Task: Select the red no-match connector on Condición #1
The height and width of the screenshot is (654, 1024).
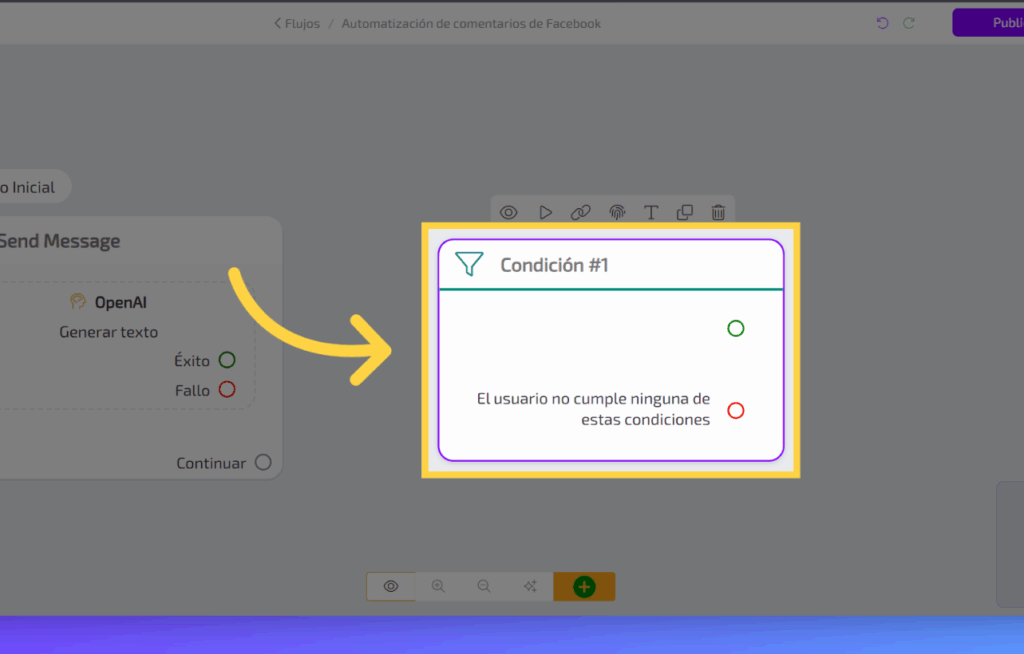Action: (x=736, y=411)
